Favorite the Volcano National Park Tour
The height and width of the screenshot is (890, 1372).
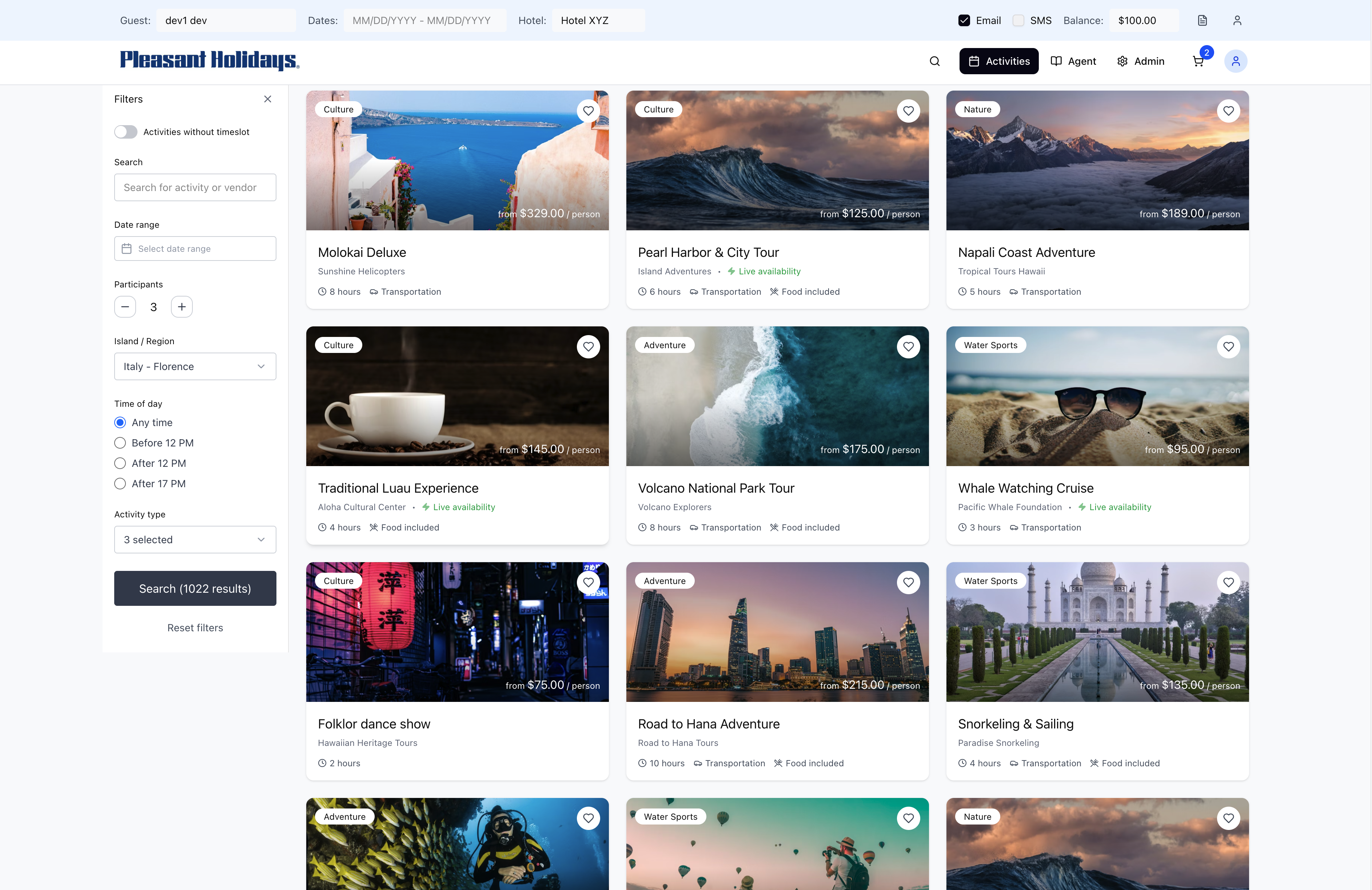pos(909,347)
